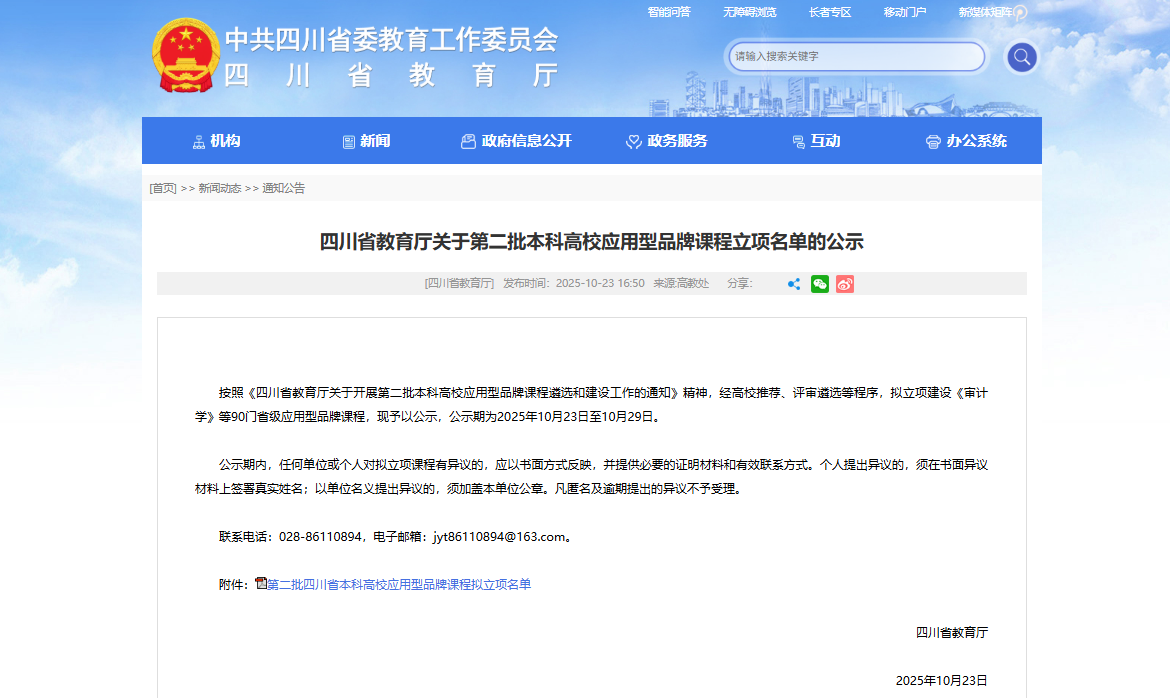
Task: Click inside the search keyword input box
Action: [855, 57]
